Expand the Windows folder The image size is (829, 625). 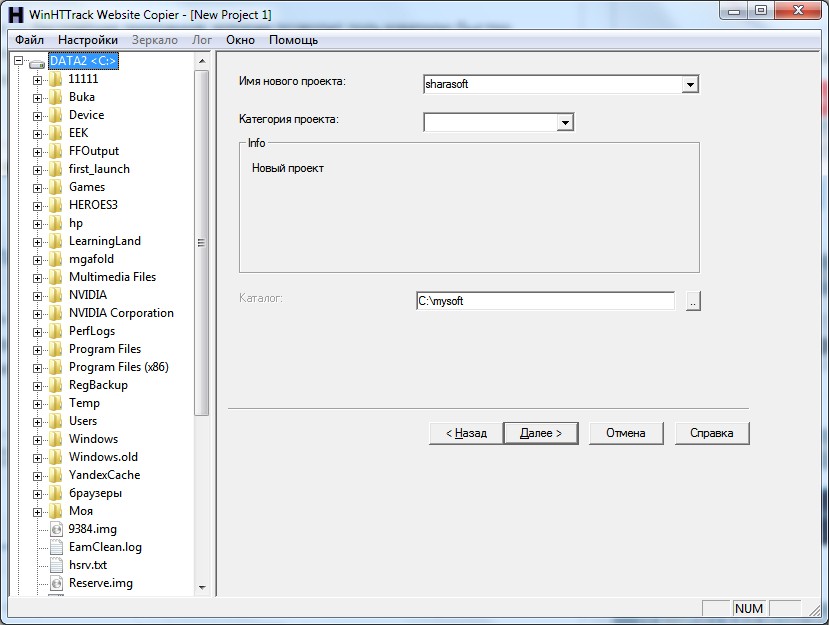(x=37, y=440)
